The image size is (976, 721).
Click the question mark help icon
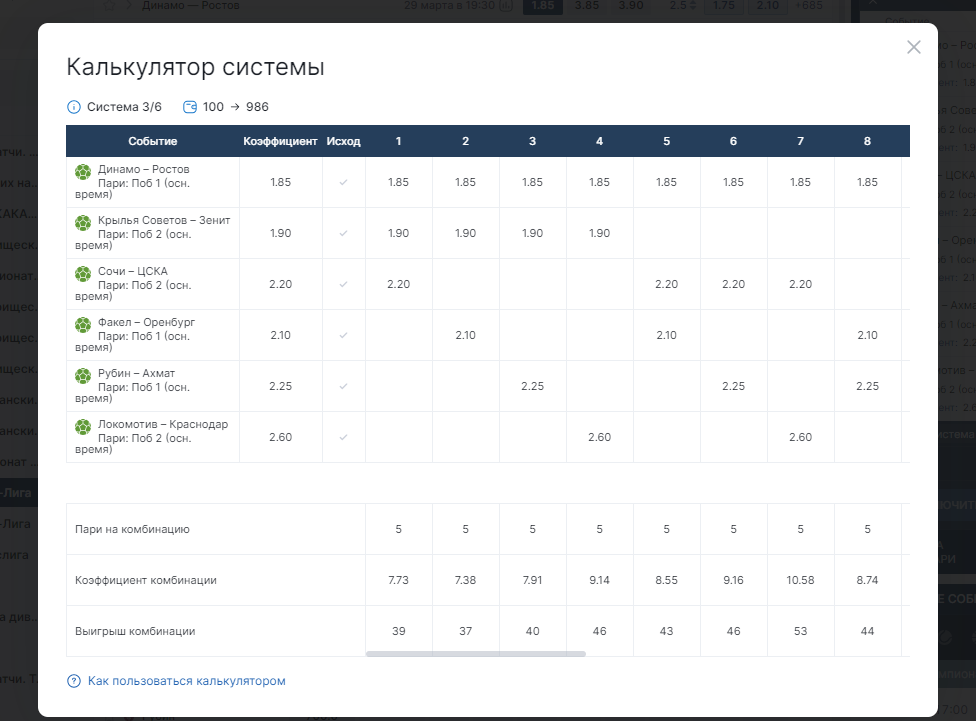click(x=73, y=681)
